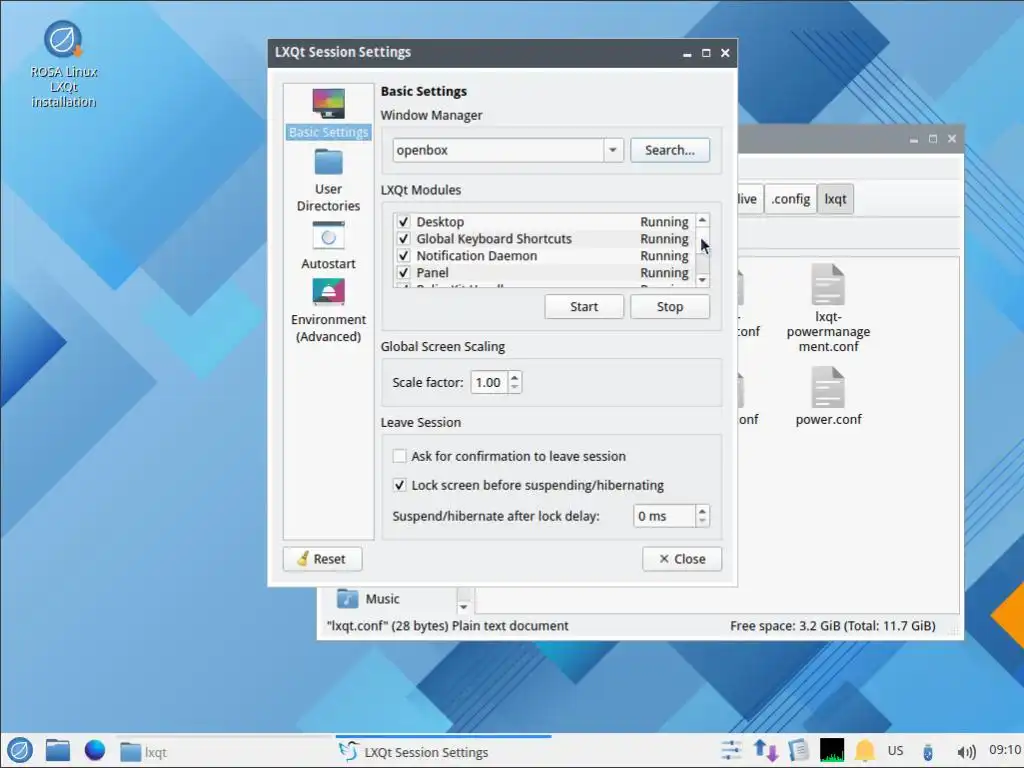Click the openbox window manager field
This screenshot has height=768, width=1024.
click(498, 150)
